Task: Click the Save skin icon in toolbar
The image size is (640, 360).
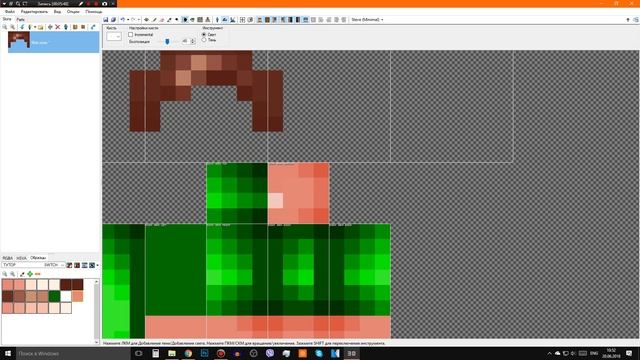Action: pyautogui.click(x=106, y=20)
